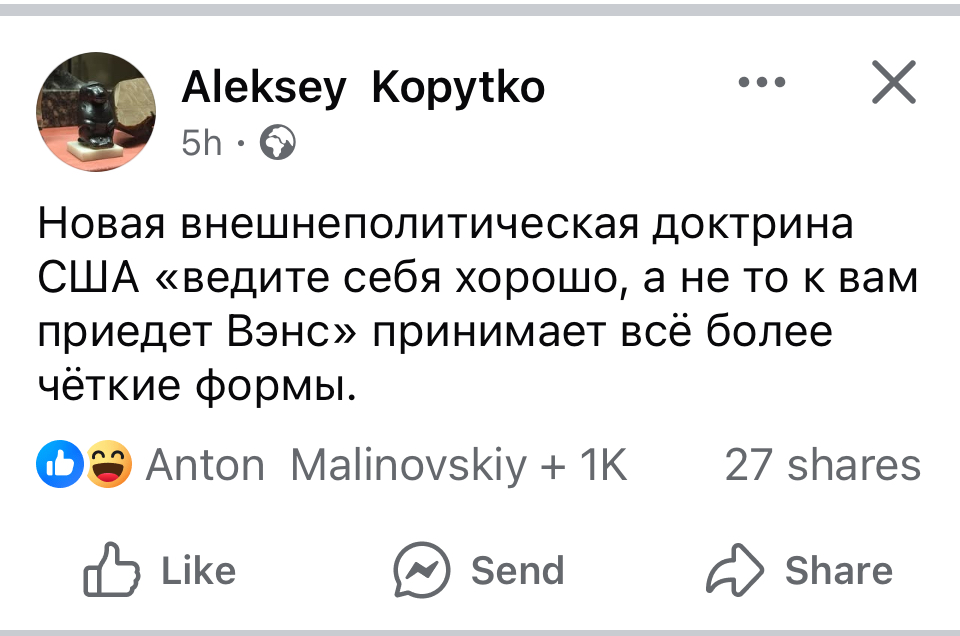Click the Haha laughing emoji reaction
The height and width of the screenshot is (636, 960).
107,465
